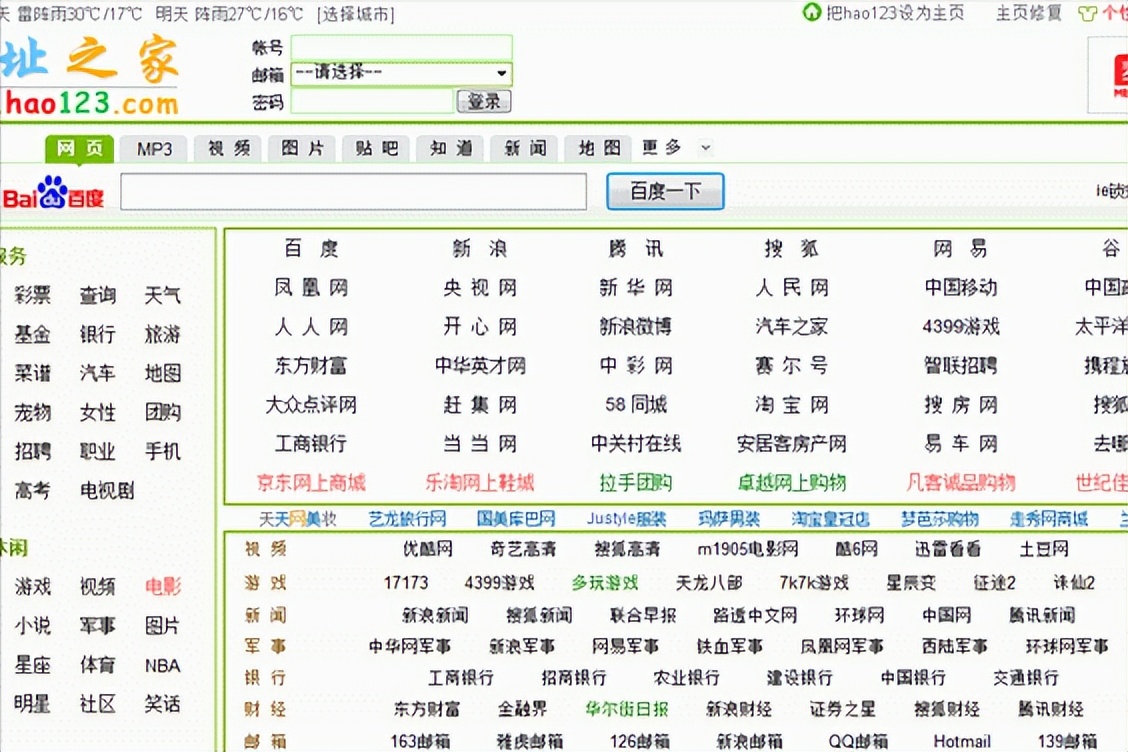Open the 中国移动 link

[960, 288]
